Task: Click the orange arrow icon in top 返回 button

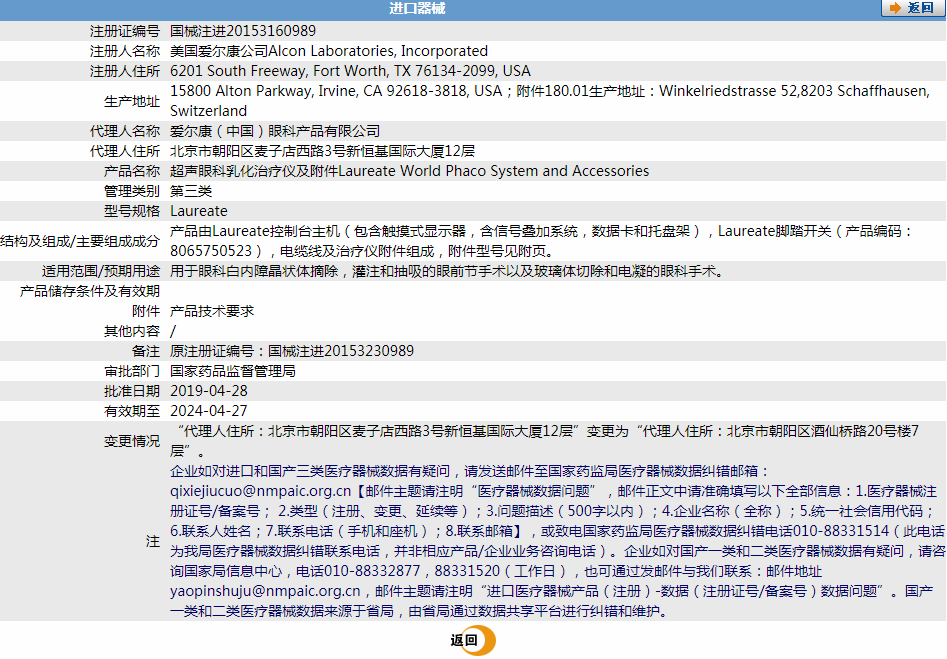Action: (x=895, y=8)
